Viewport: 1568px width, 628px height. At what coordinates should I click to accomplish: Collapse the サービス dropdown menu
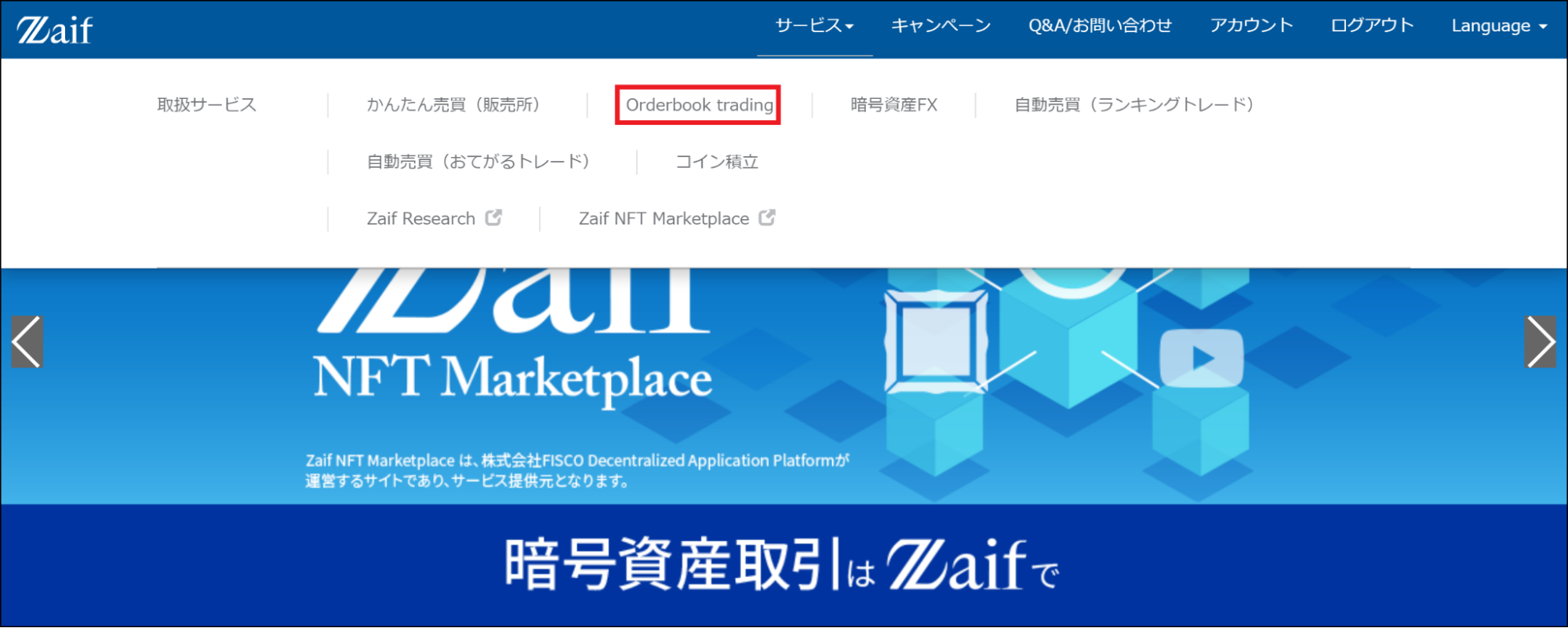click(x=814, y=26)
